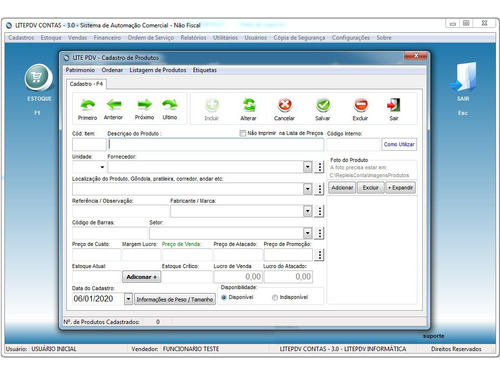
Task: Open Ordem de Serviço menu
Action: [151, 38]
